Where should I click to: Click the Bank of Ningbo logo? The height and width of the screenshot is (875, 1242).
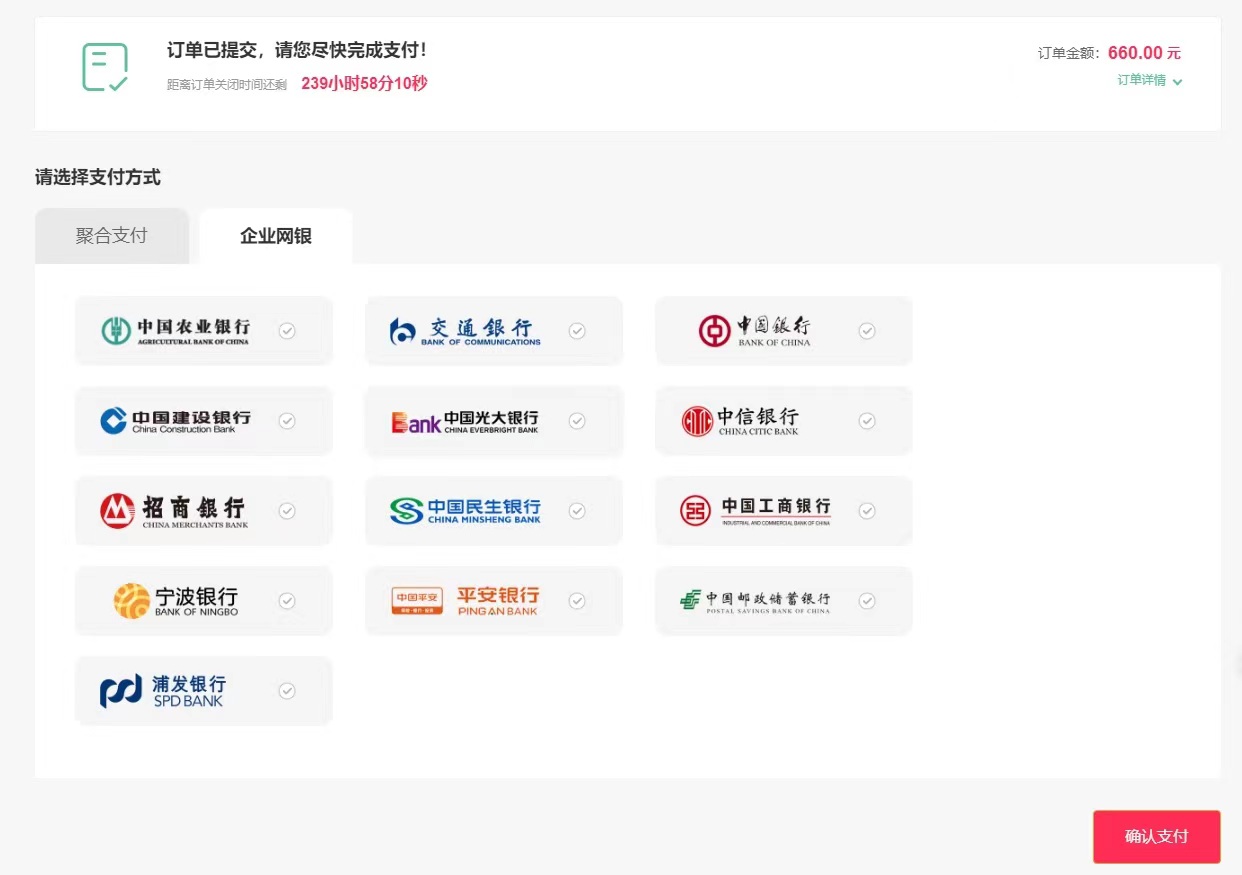(176, 601)
